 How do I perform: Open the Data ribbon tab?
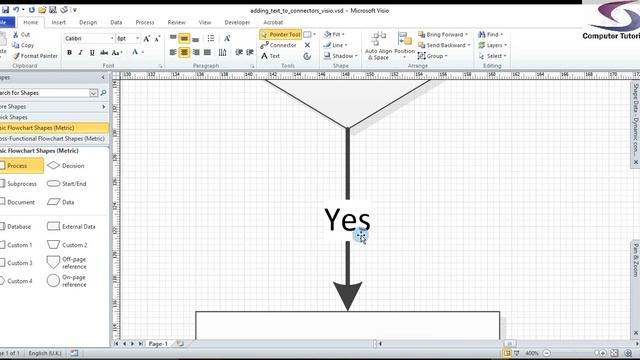point(116,22)
